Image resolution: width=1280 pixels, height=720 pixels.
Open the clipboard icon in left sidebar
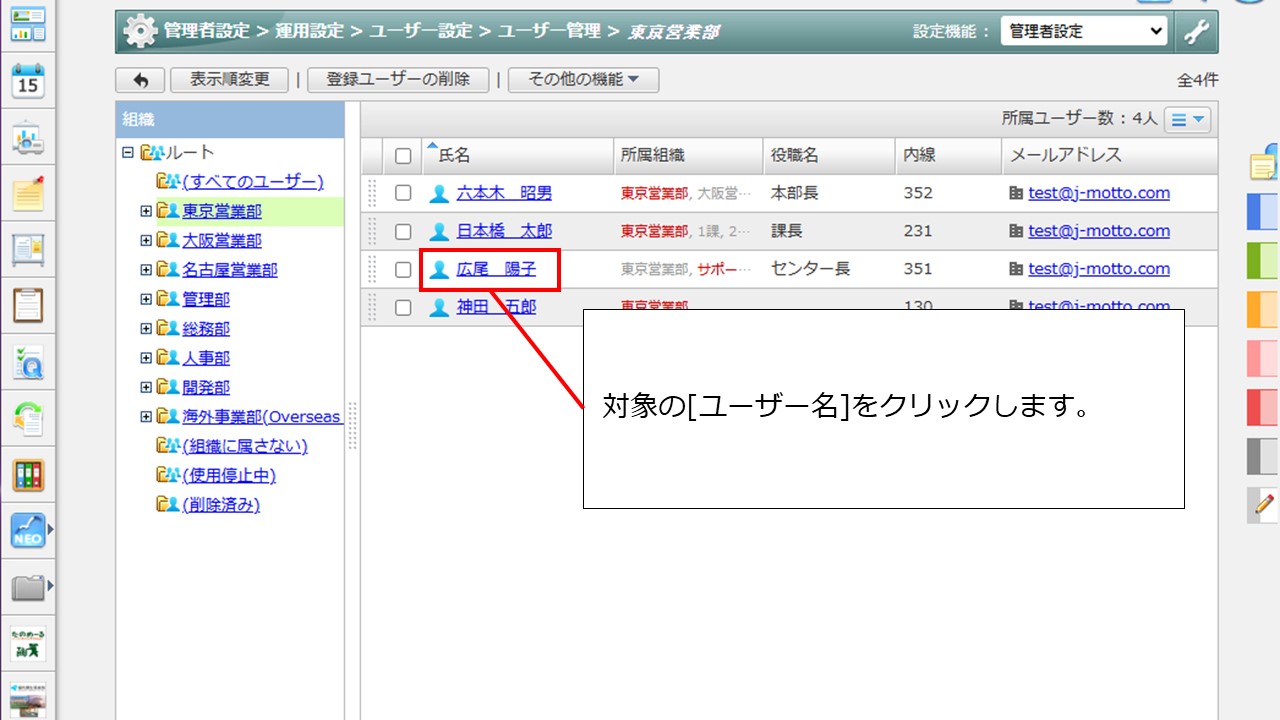coord(28,305)
